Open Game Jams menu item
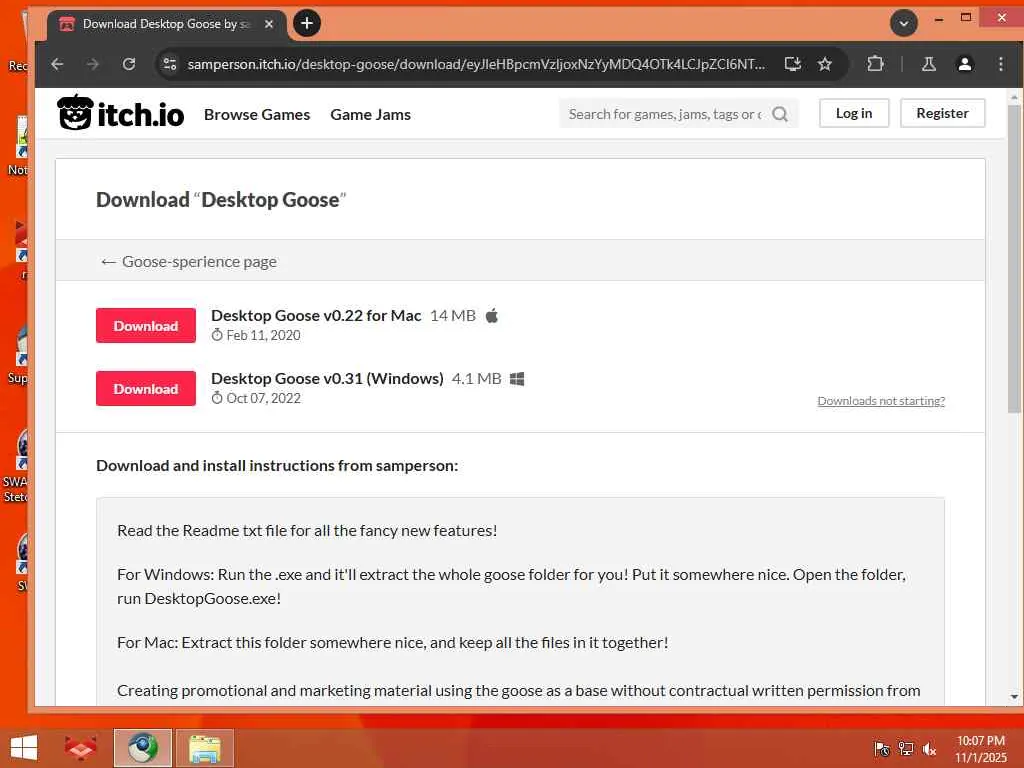Screen dimensions: 1024x768 pyautogui.click(x=370, y=114)
